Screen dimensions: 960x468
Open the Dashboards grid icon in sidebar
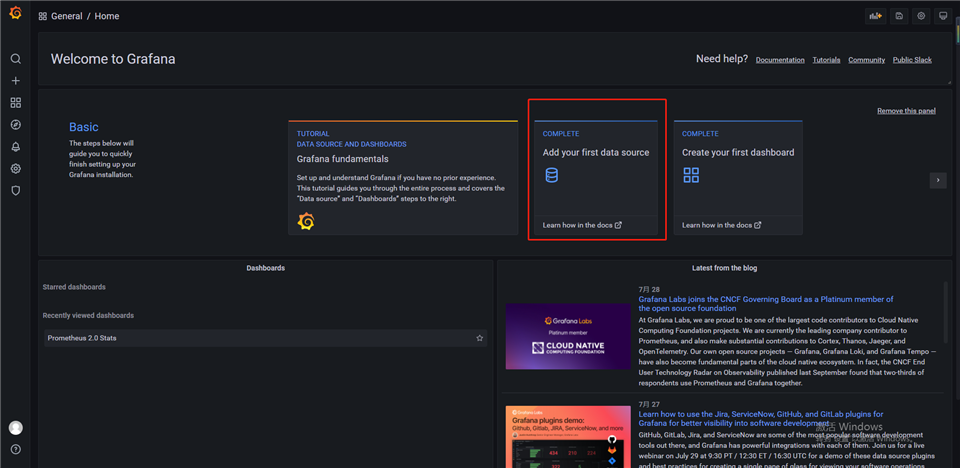click(16, 103)
